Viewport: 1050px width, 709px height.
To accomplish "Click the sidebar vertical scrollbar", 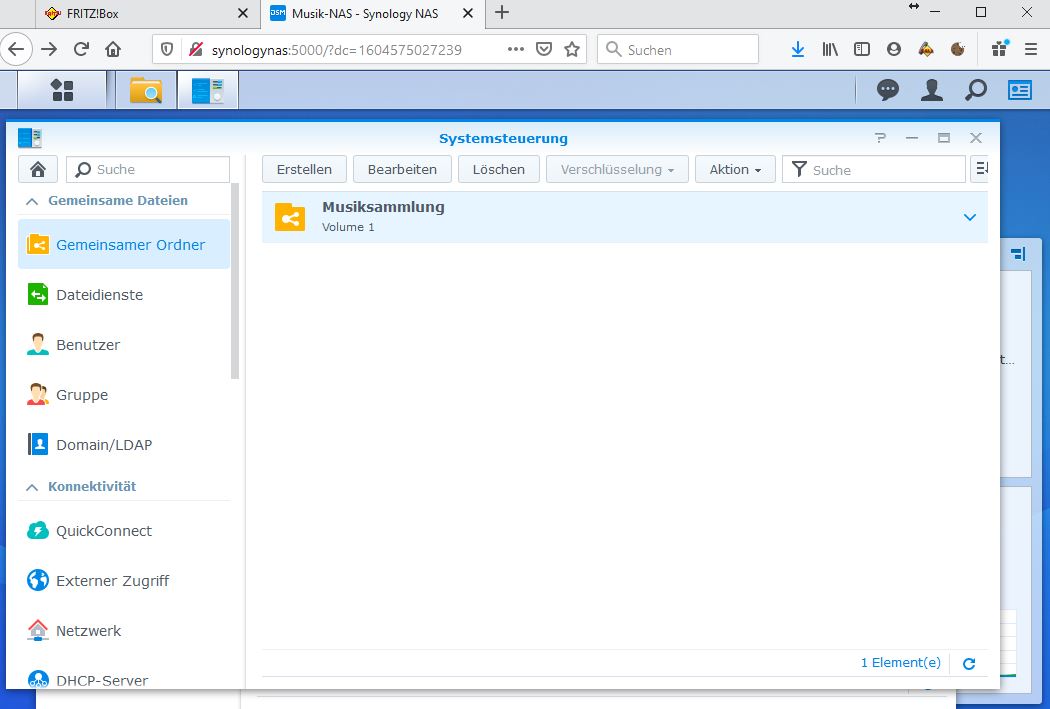I will [x=235, y=281].
